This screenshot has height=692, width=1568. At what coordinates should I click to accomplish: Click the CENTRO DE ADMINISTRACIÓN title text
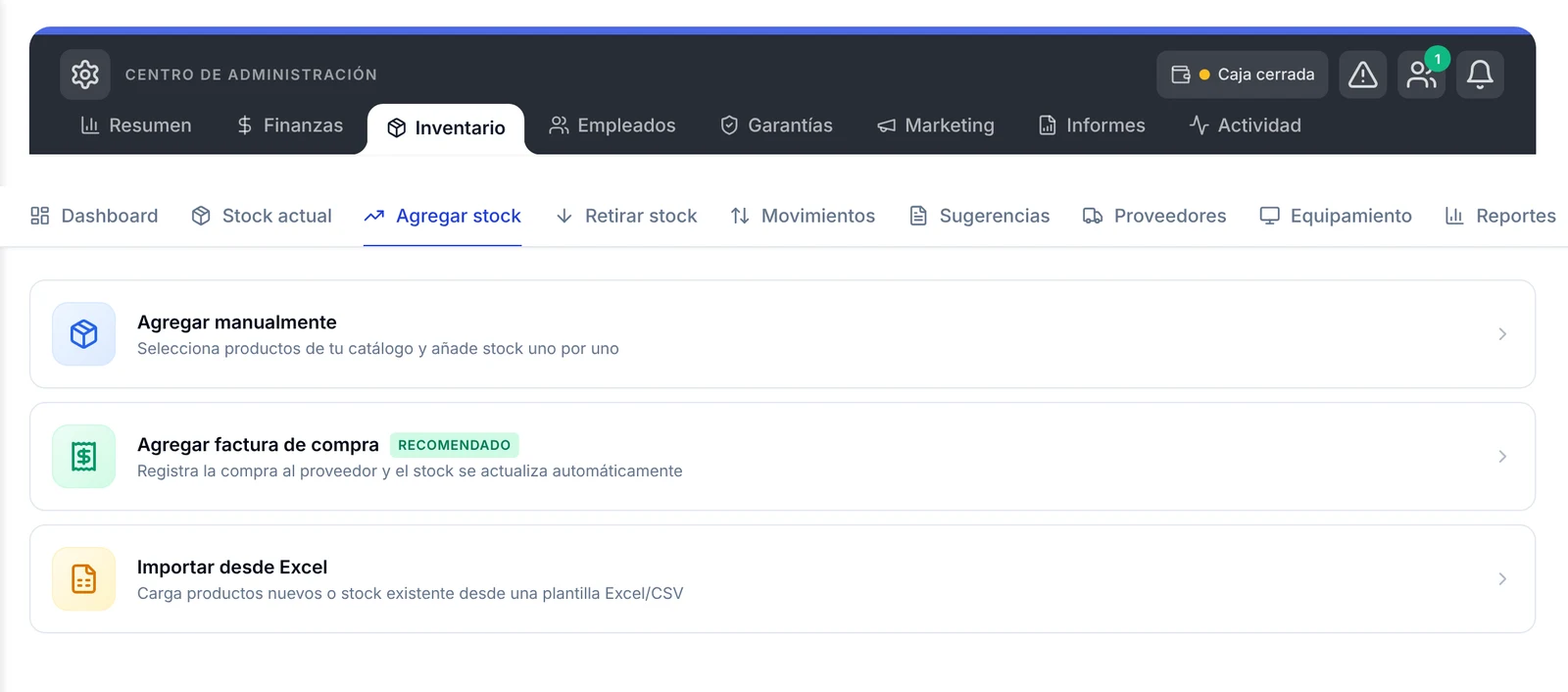pos(251,74)
